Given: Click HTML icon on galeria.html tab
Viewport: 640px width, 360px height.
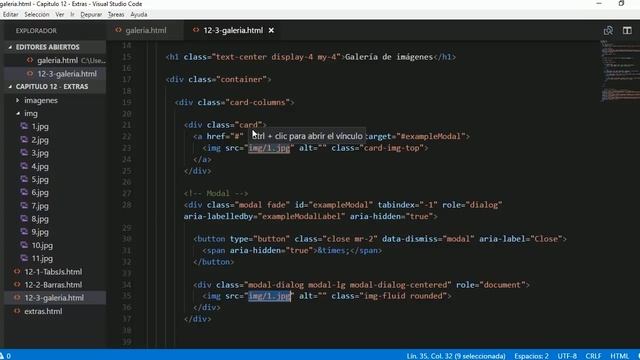Looking at the screenshot, I should [118, 30].
